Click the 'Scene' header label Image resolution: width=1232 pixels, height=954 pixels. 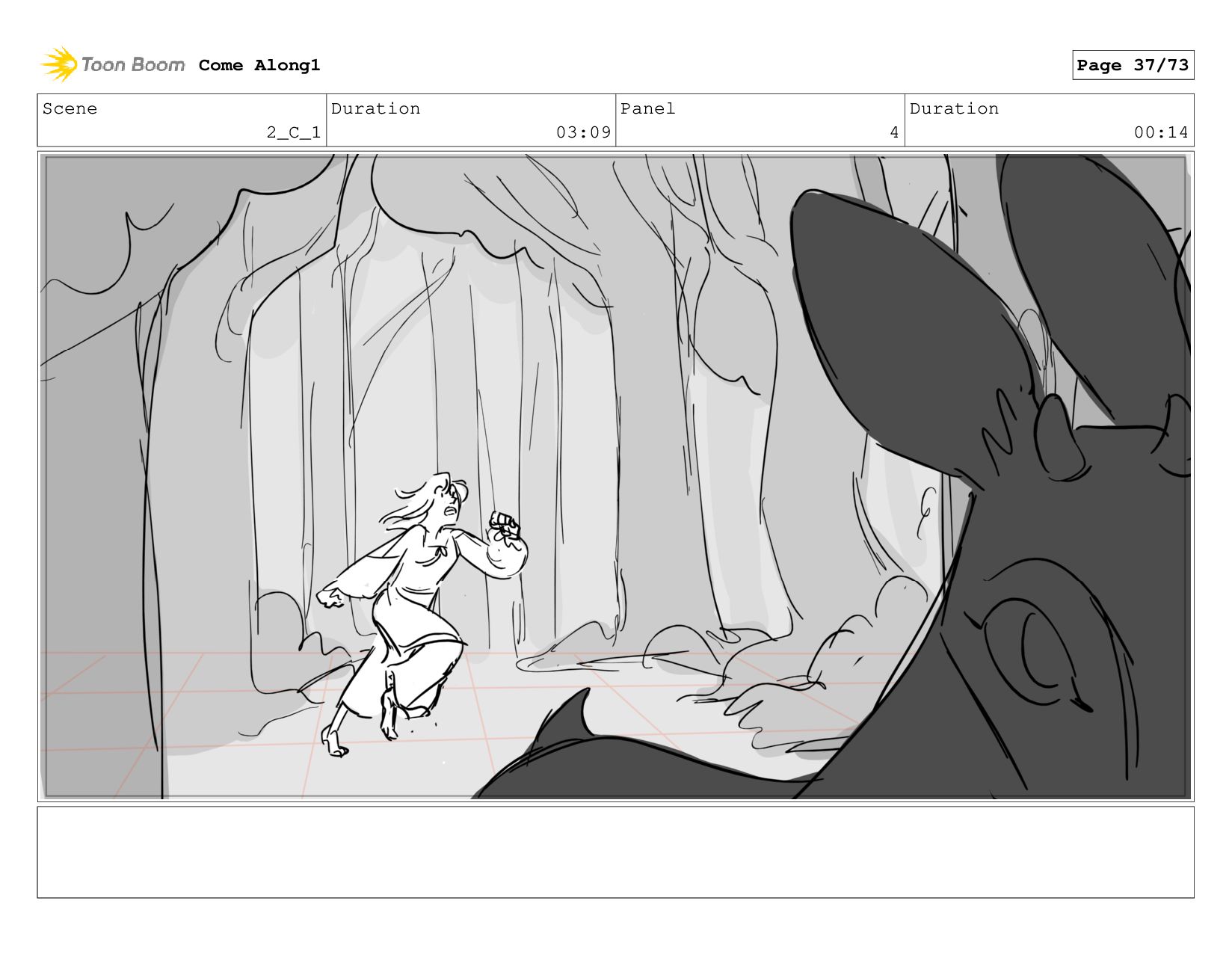click(70, 108)
